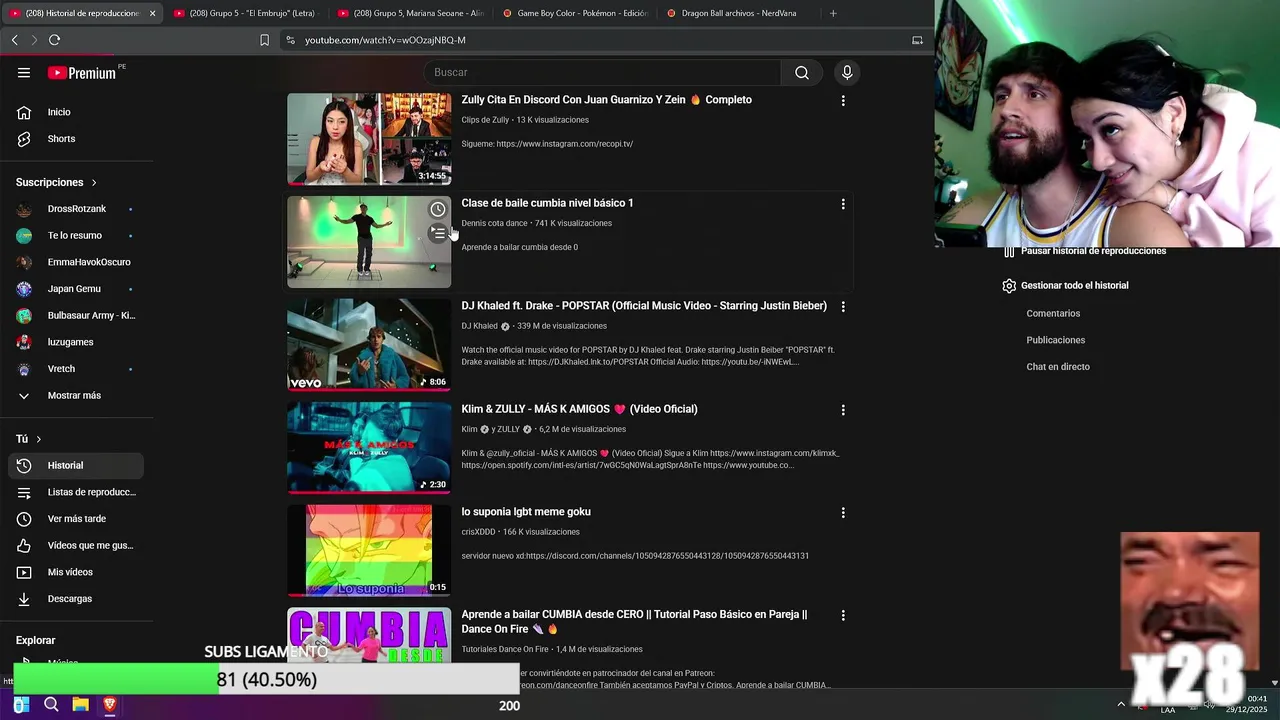Open Chat en directo history link
The height and width of the screenshot is (720, 1280).
[x=1058, y=367]
